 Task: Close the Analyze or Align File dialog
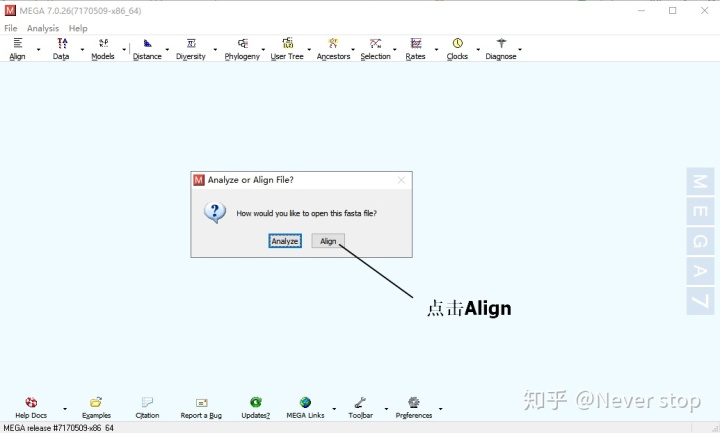401,180
